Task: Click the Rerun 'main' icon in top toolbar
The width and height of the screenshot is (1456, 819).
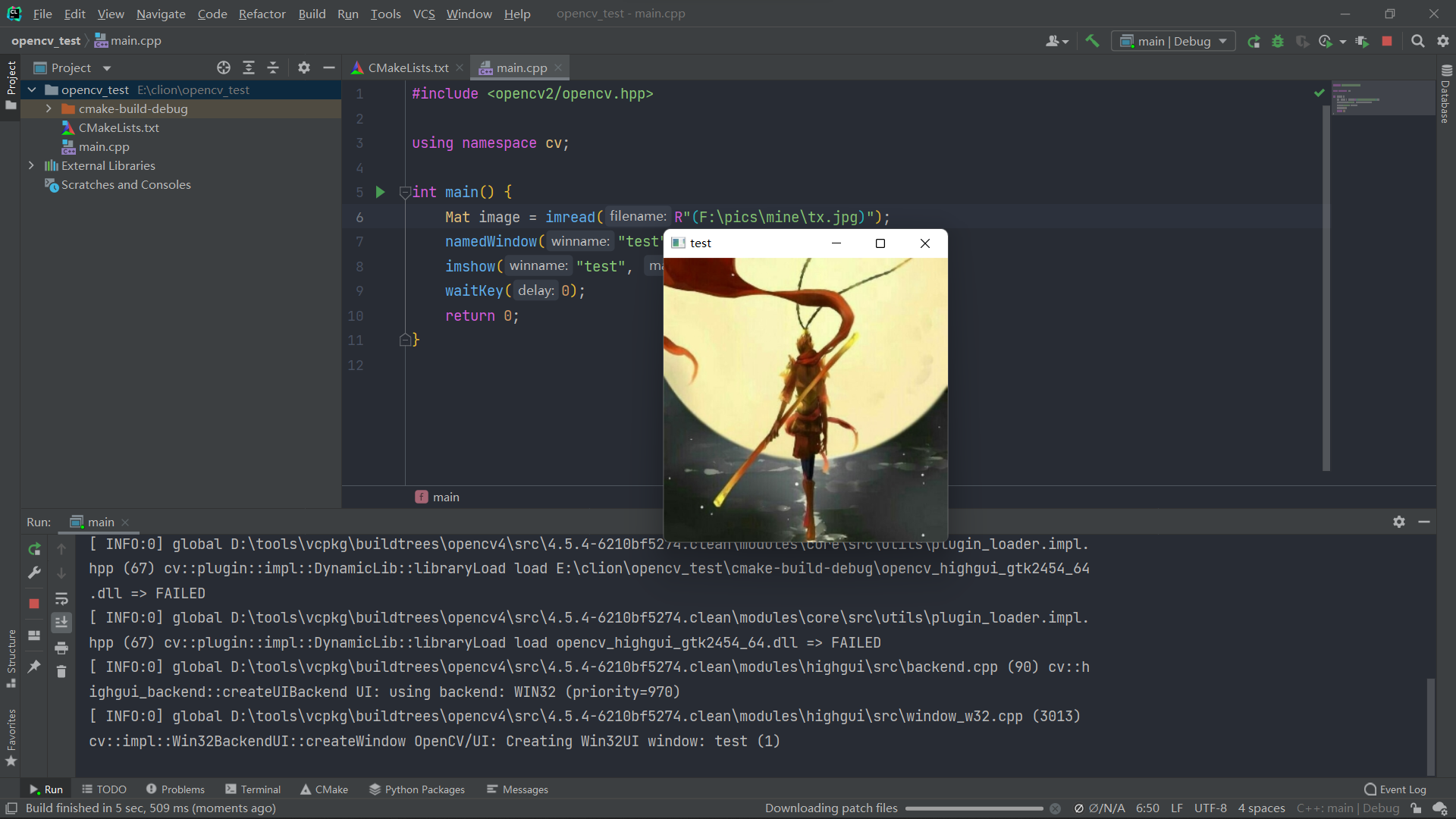Action: (x=1254, y=42)
